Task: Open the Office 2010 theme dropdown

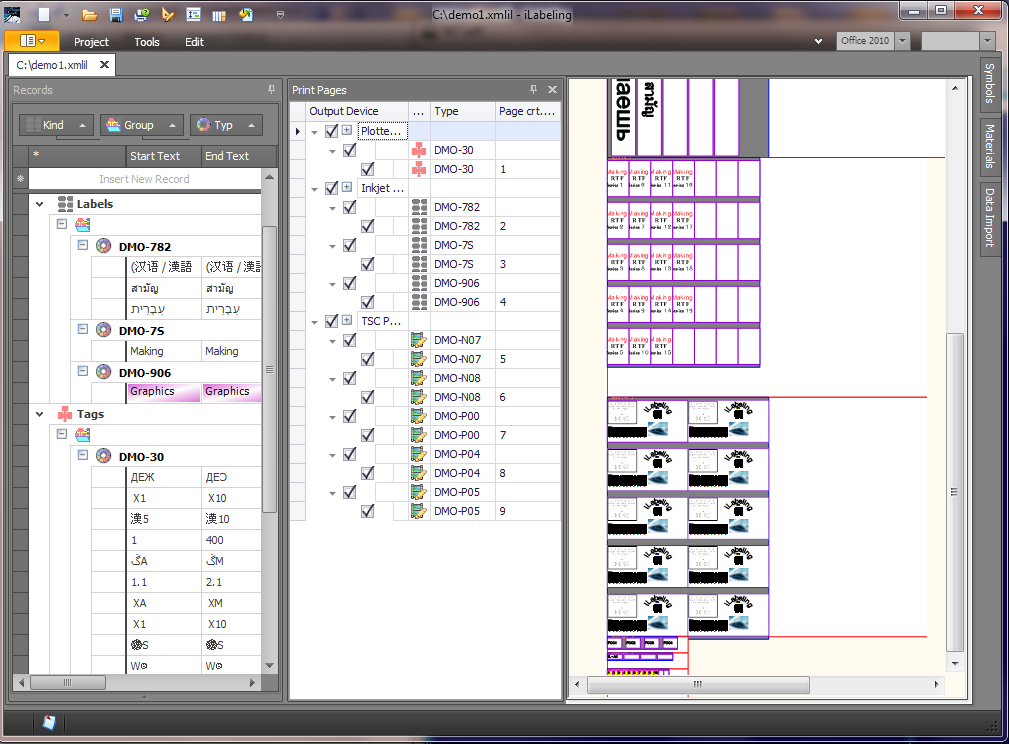Action: [902, 41]
